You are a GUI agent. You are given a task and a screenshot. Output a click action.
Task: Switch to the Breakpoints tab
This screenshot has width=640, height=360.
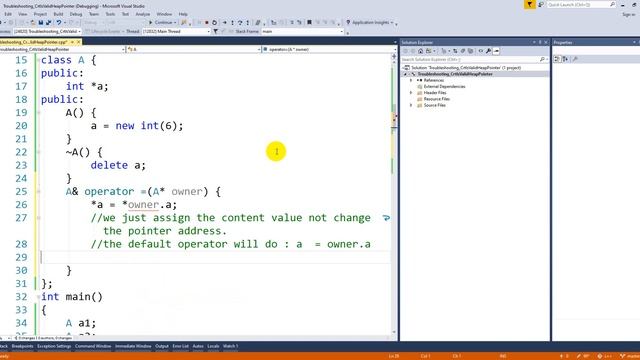(x=22, y=346)
